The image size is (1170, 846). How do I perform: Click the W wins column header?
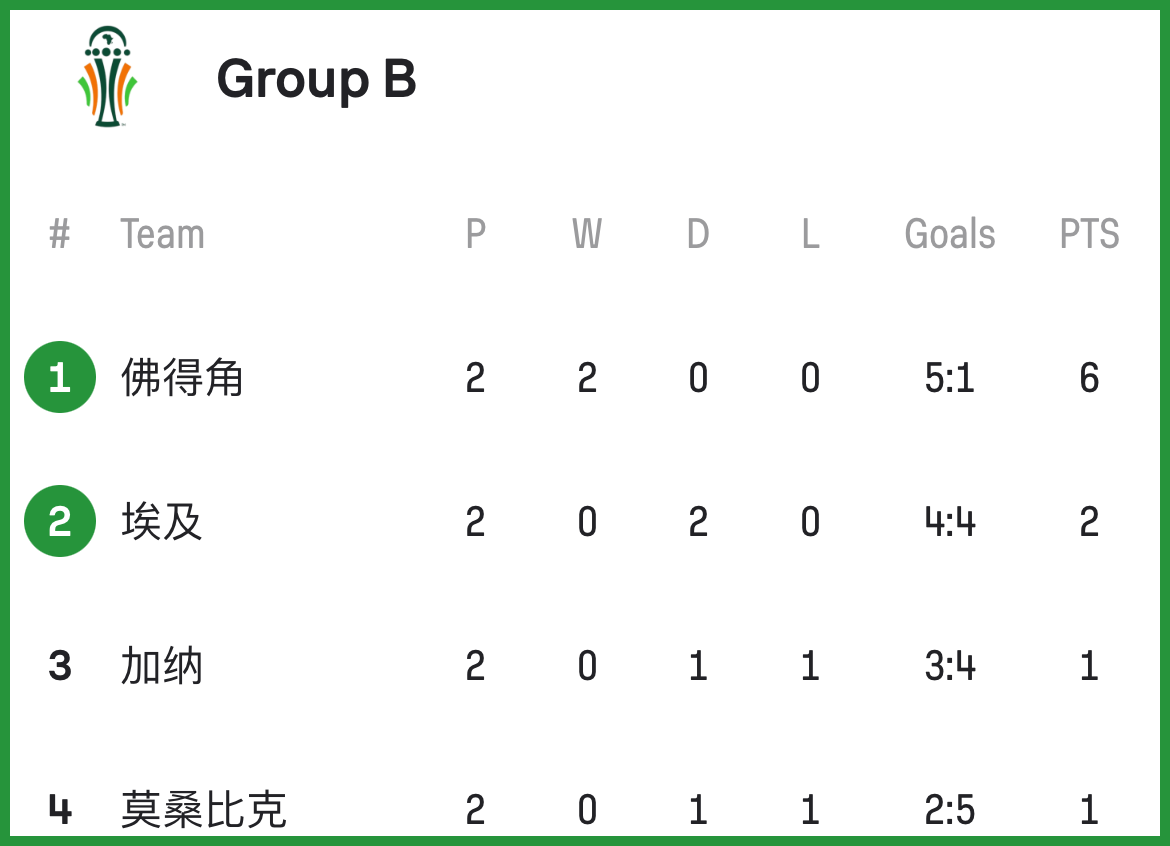point(587,234)
